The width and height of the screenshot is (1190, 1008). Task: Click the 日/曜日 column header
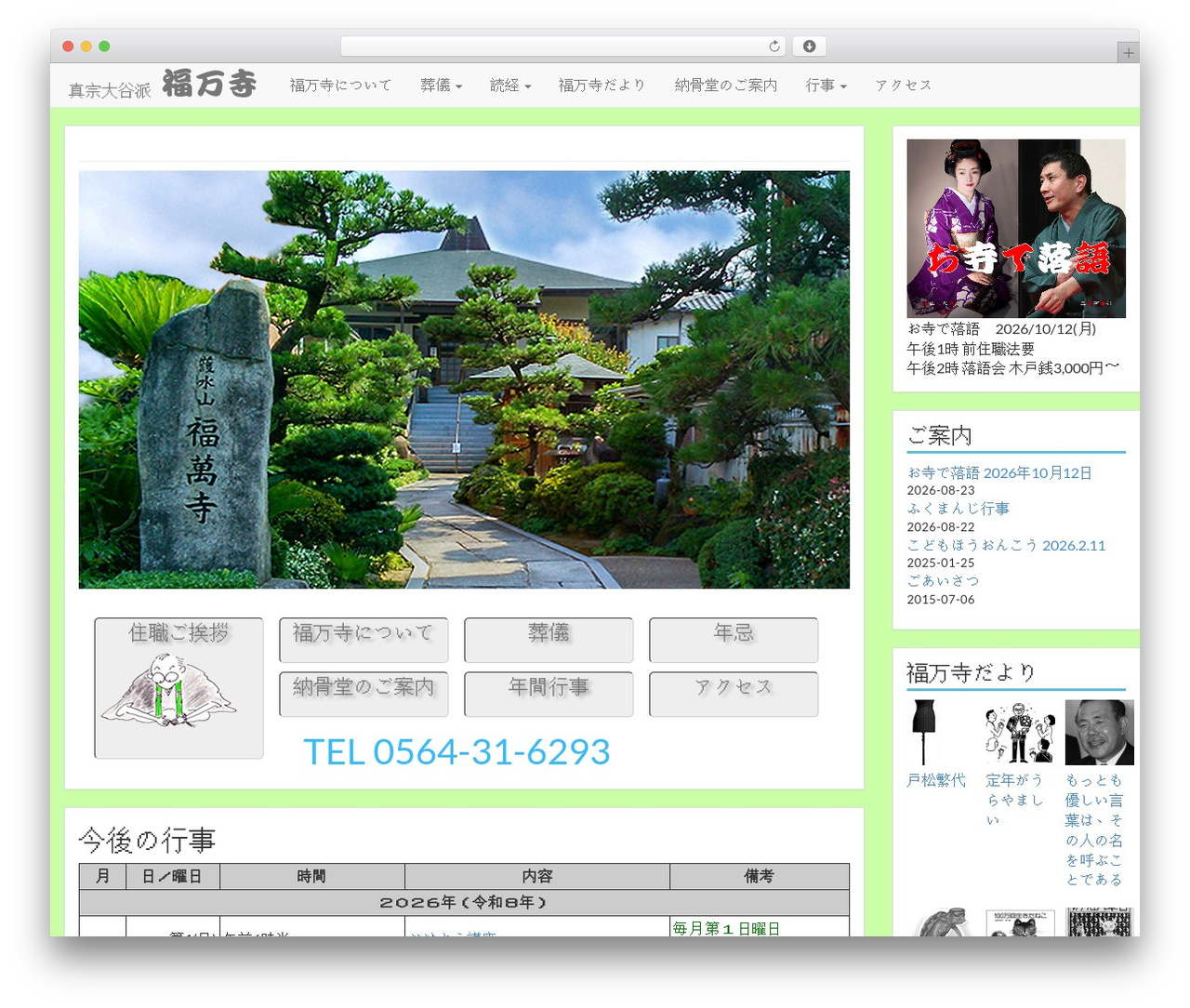click(x=173, y=876)
